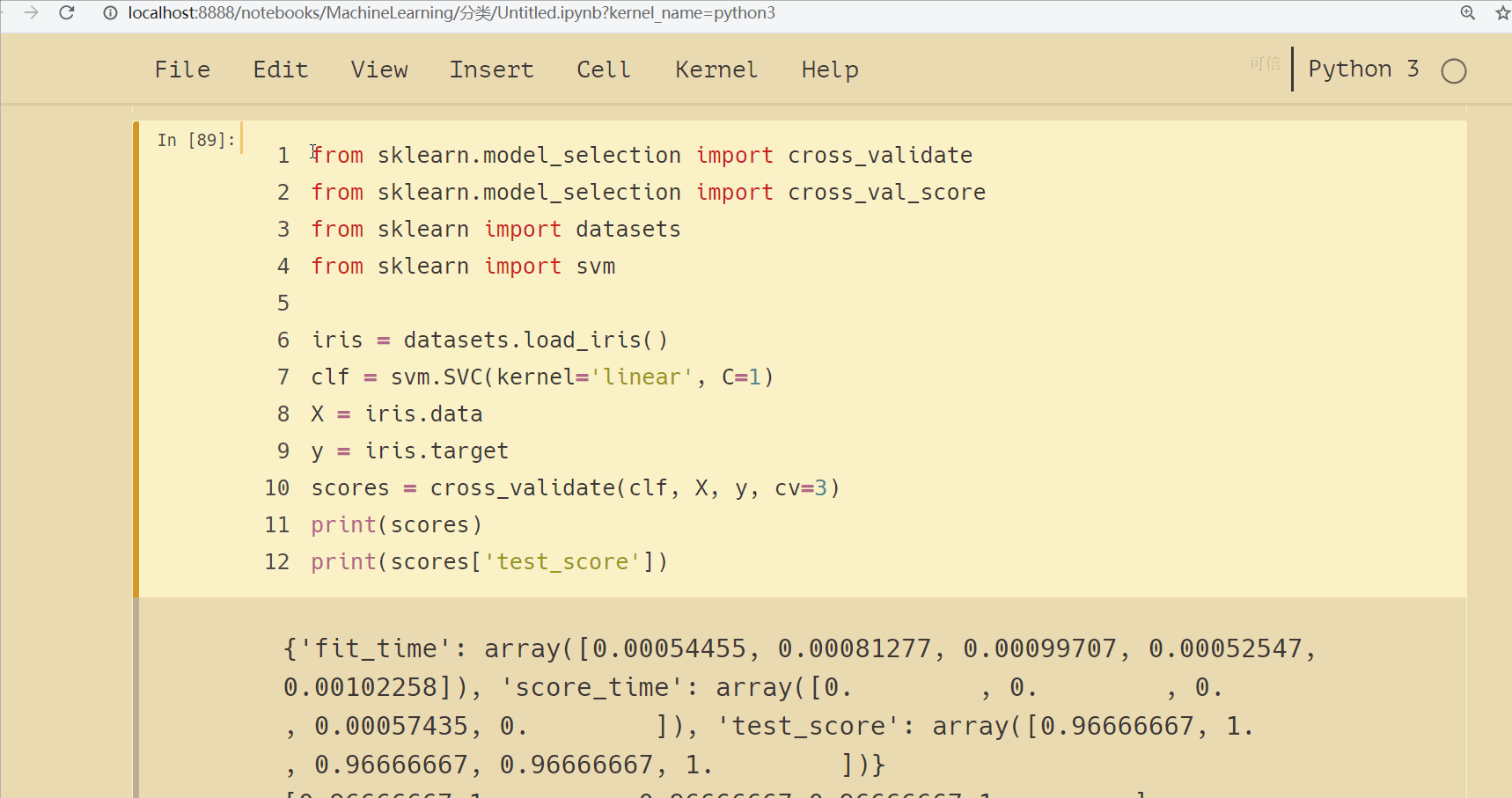Open the Kernel menu
Screen dimensions: 1512x798
pos(716,69)
